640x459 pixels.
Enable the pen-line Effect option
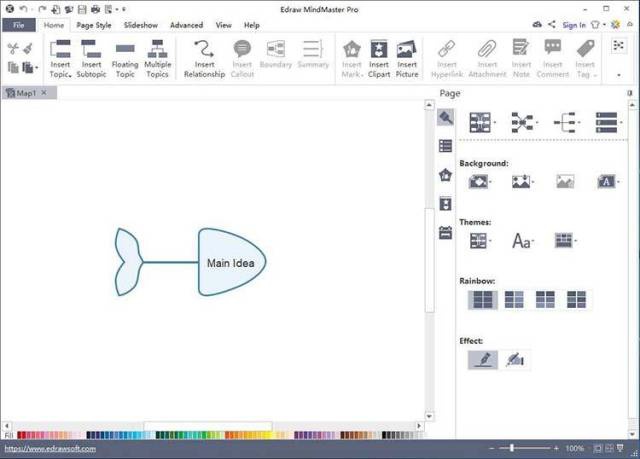coord(483,360)
